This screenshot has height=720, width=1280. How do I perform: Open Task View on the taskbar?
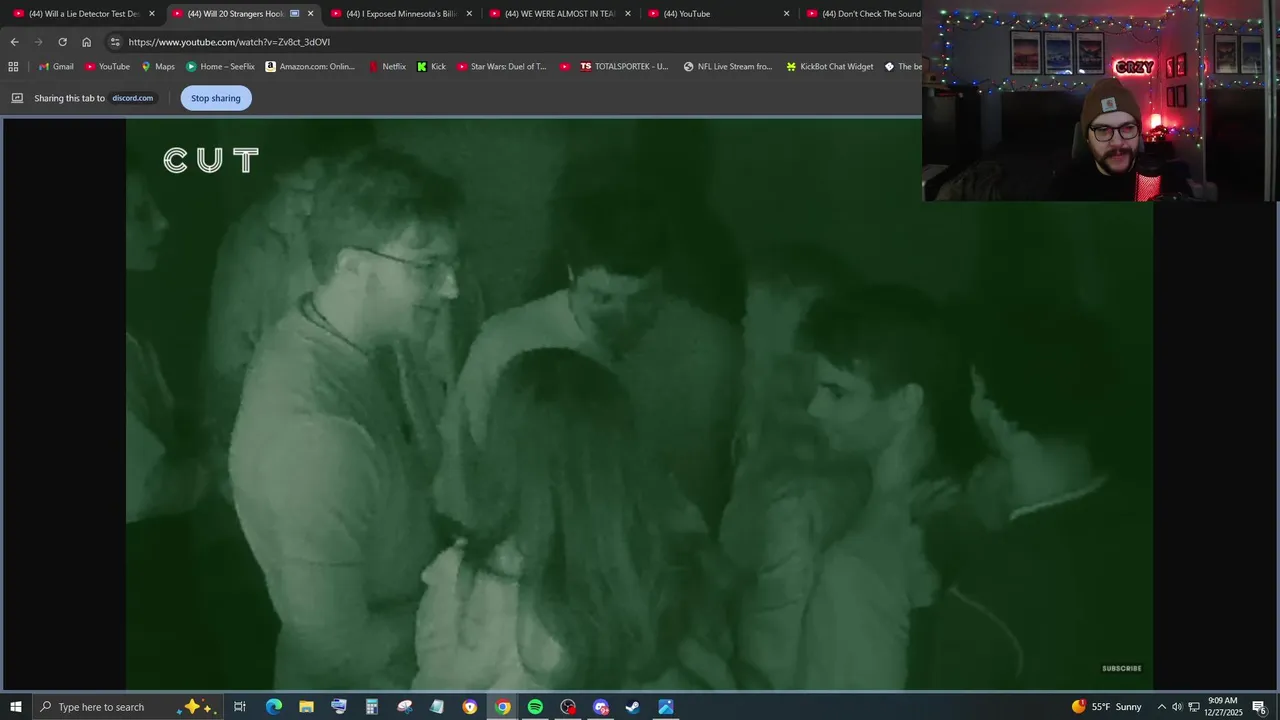(240, 707)
